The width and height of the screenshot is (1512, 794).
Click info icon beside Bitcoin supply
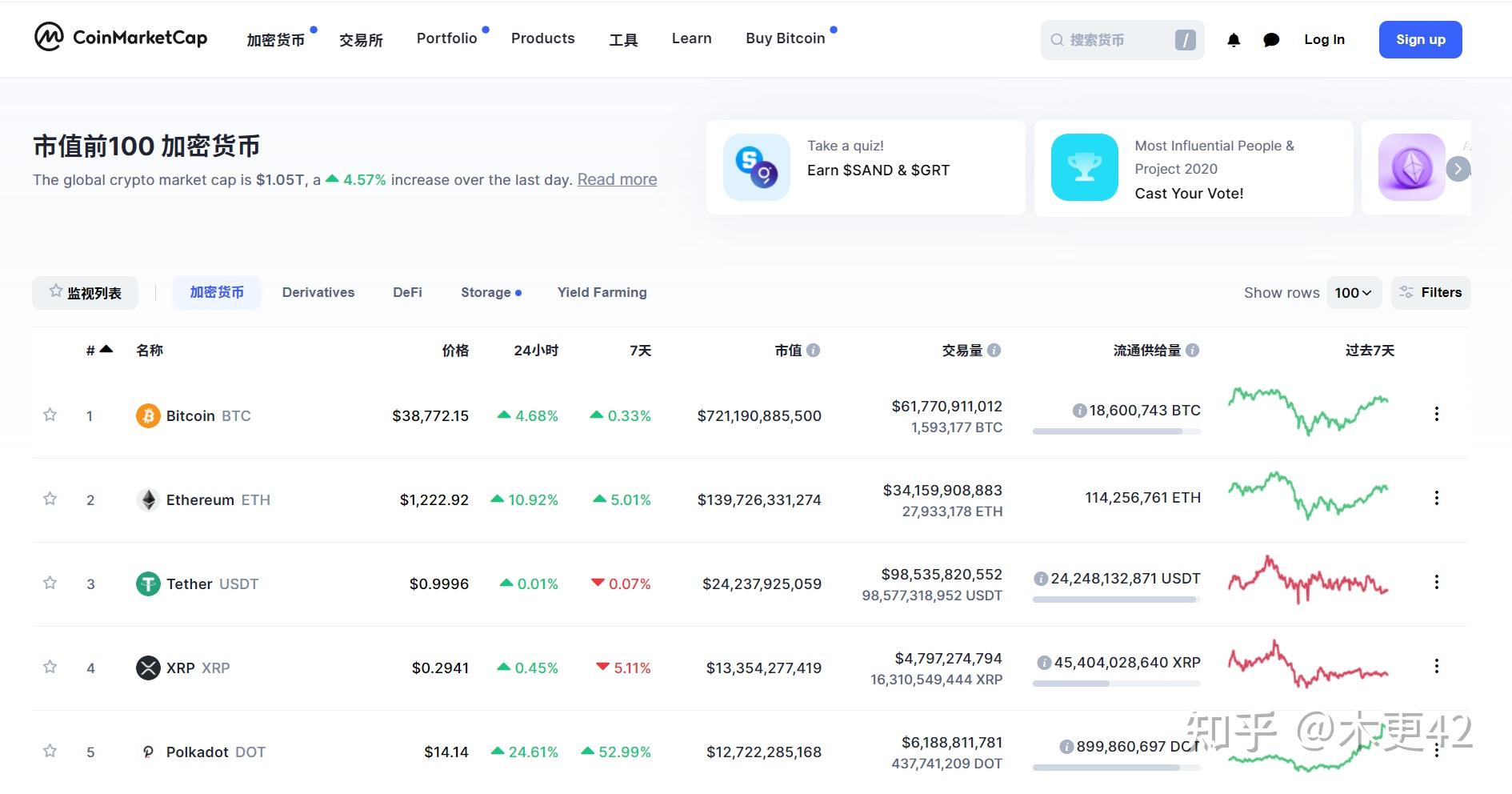(1079, 411)
